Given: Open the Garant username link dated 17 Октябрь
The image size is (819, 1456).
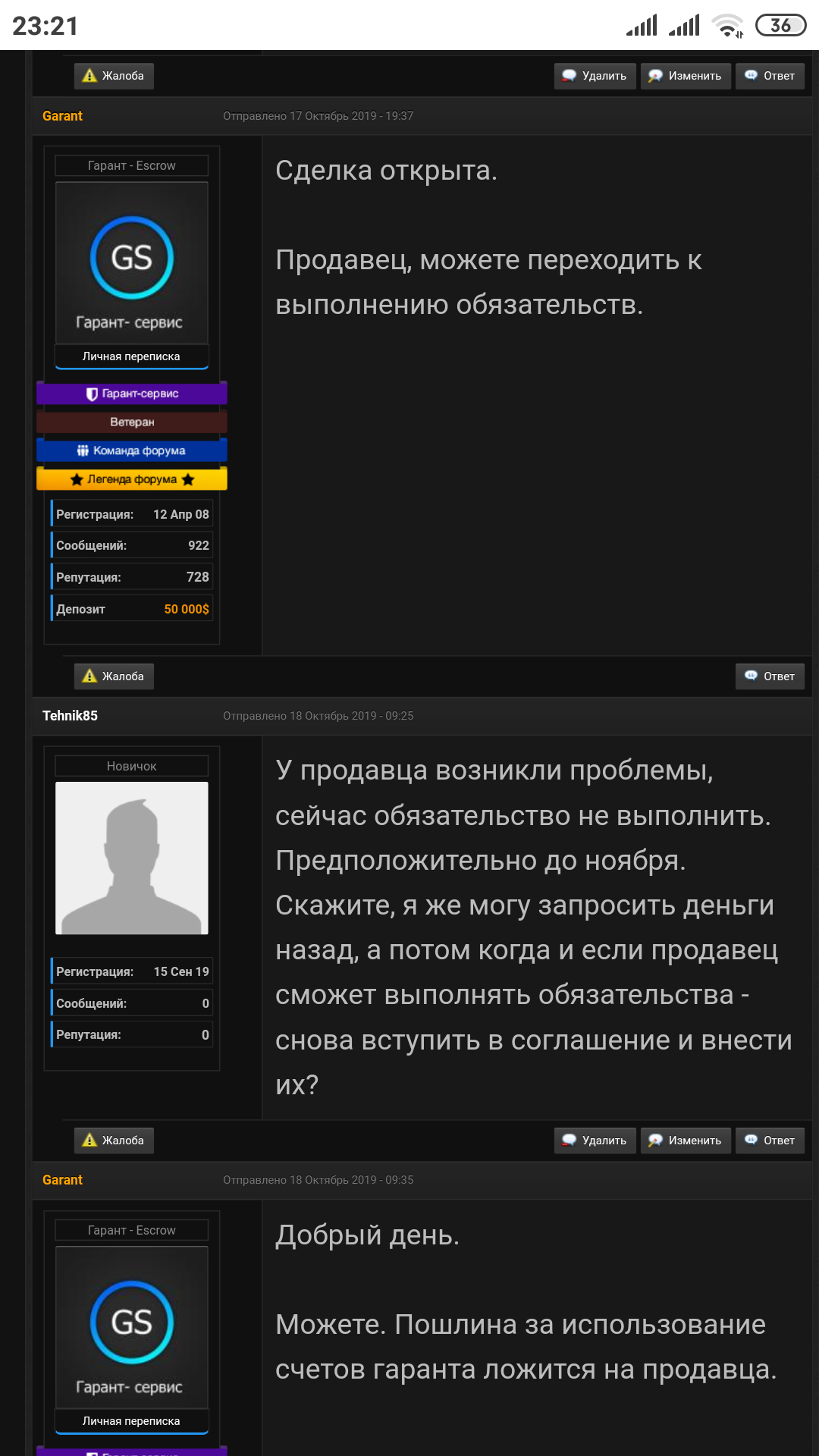Looking at the screenshot, I should click(x=62, y=116).
